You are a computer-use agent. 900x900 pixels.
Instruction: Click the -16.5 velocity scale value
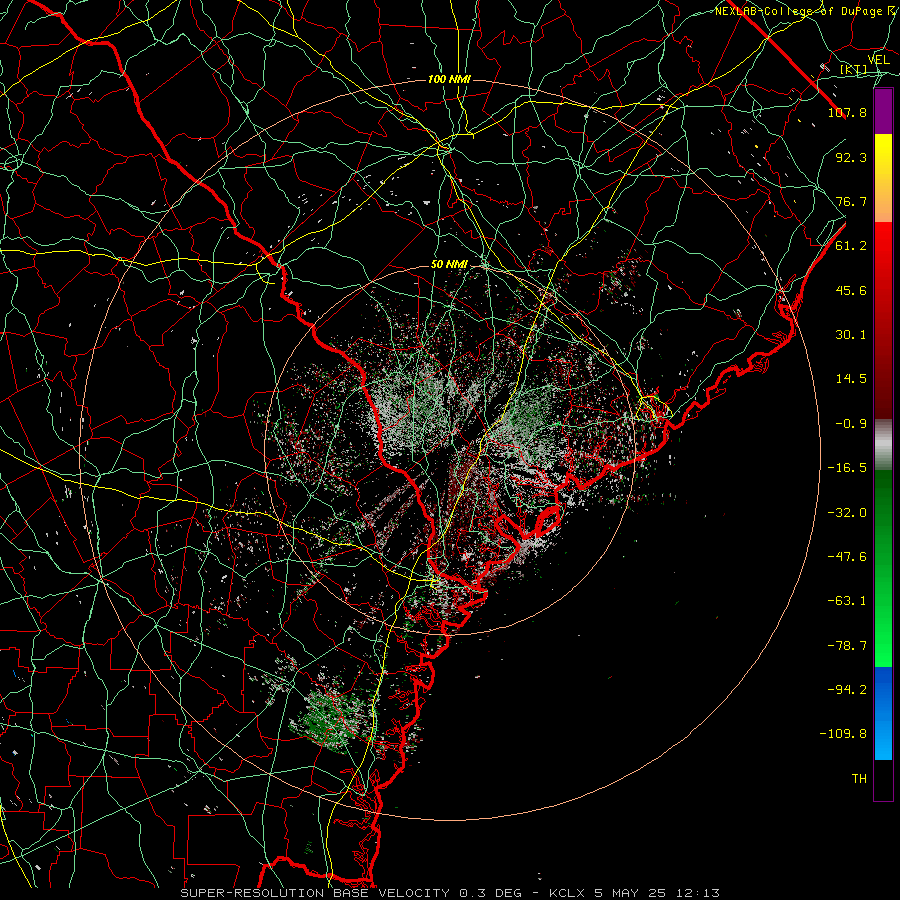coord(847,468)
